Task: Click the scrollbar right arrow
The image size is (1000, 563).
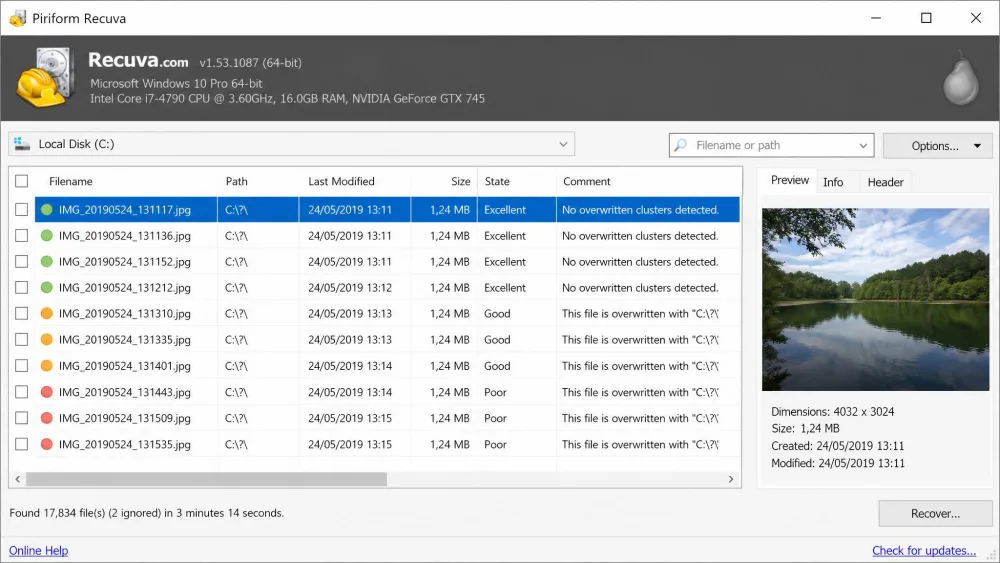Action: [731, 479]
